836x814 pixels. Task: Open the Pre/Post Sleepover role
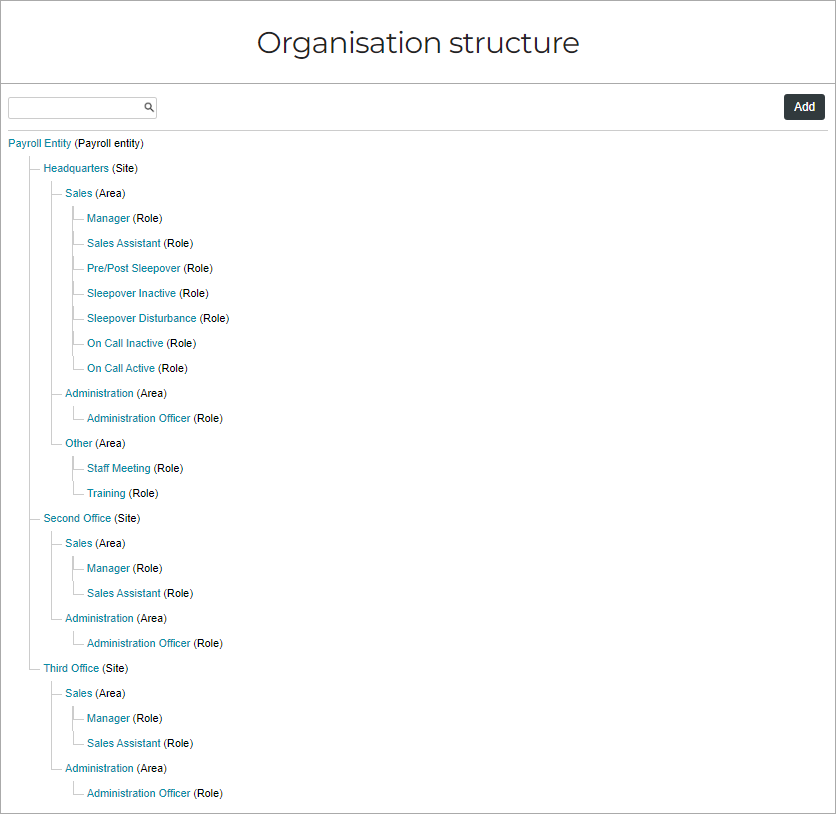click(x=134, y=268)
